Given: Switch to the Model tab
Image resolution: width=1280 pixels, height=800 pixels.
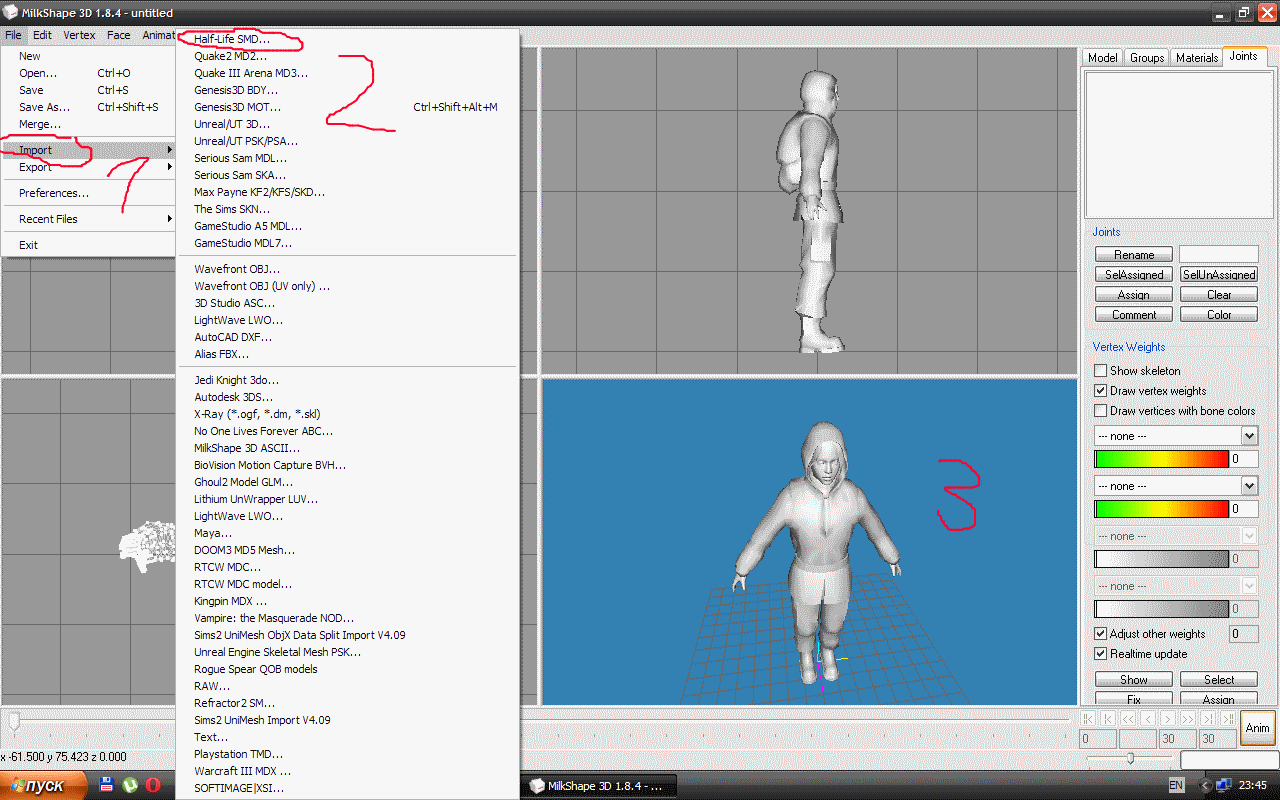Looking at the screenshot, I should 1103,57.
